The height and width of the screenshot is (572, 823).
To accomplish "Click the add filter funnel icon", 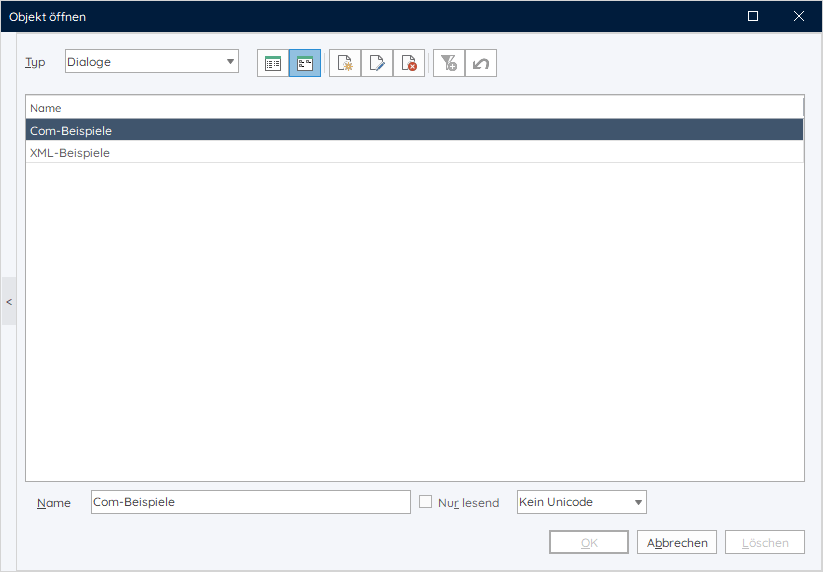I will [x=449, y=63].
